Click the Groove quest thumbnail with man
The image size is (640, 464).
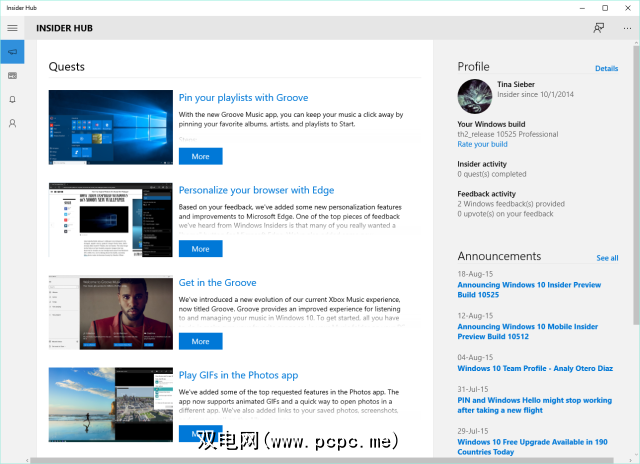[x=111, y=312]
